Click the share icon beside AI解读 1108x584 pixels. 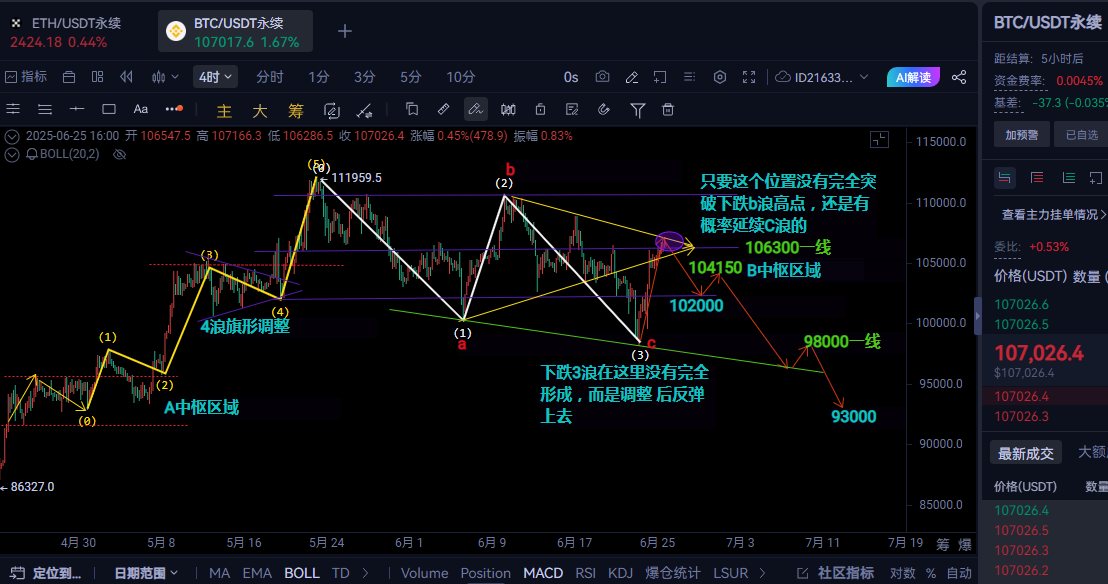click(959, 77)
